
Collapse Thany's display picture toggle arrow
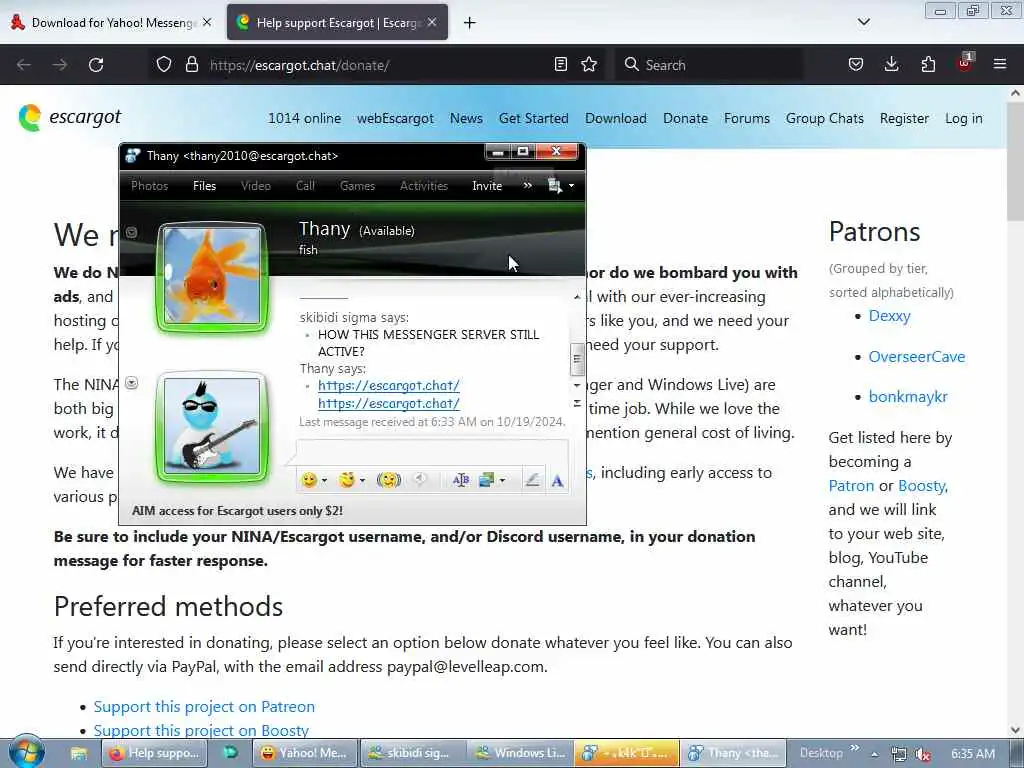click(131, 232)
